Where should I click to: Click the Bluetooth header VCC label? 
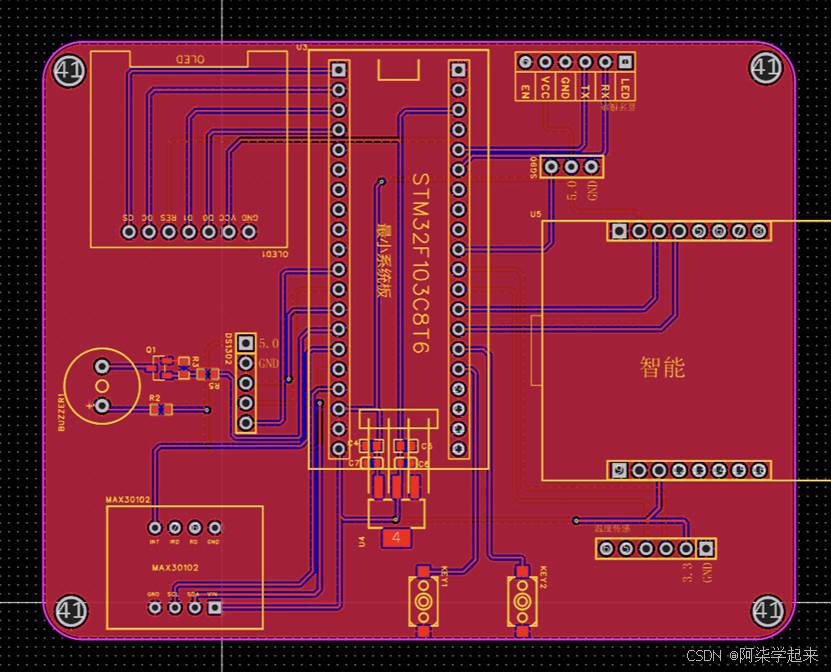[545, 86]
